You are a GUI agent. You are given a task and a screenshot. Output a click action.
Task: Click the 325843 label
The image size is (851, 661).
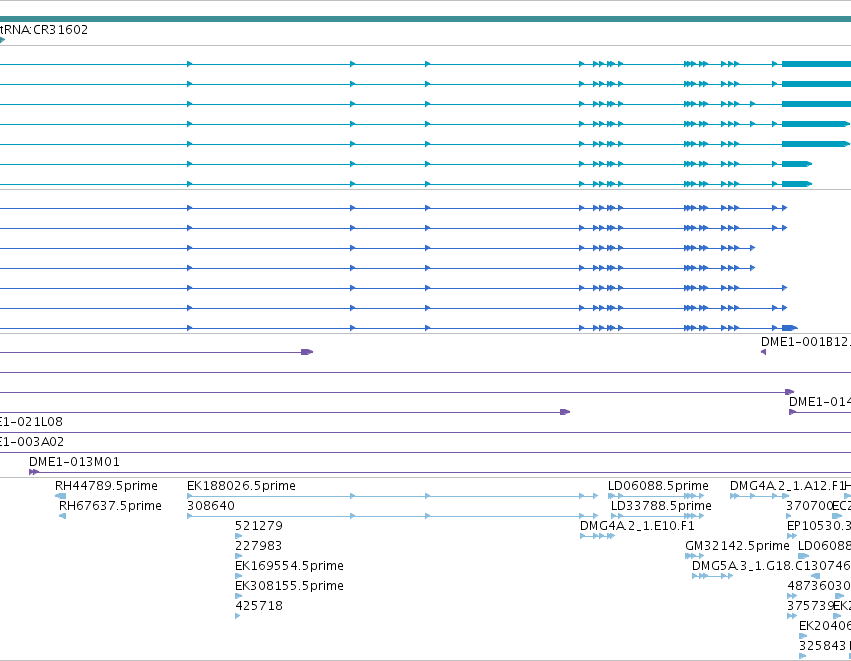[822, 646]
